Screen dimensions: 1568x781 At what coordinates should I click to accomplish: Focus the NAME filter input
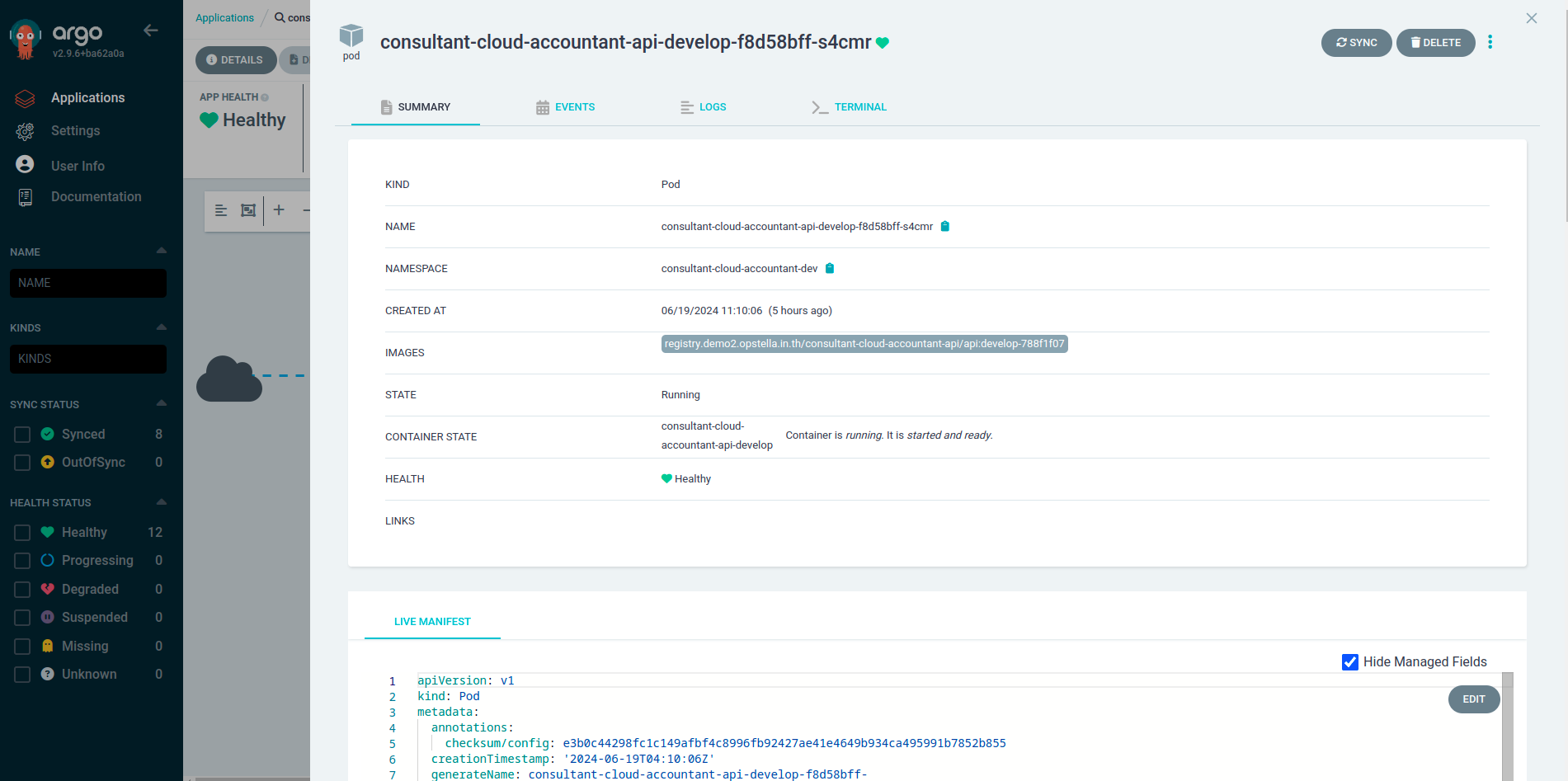88,283
